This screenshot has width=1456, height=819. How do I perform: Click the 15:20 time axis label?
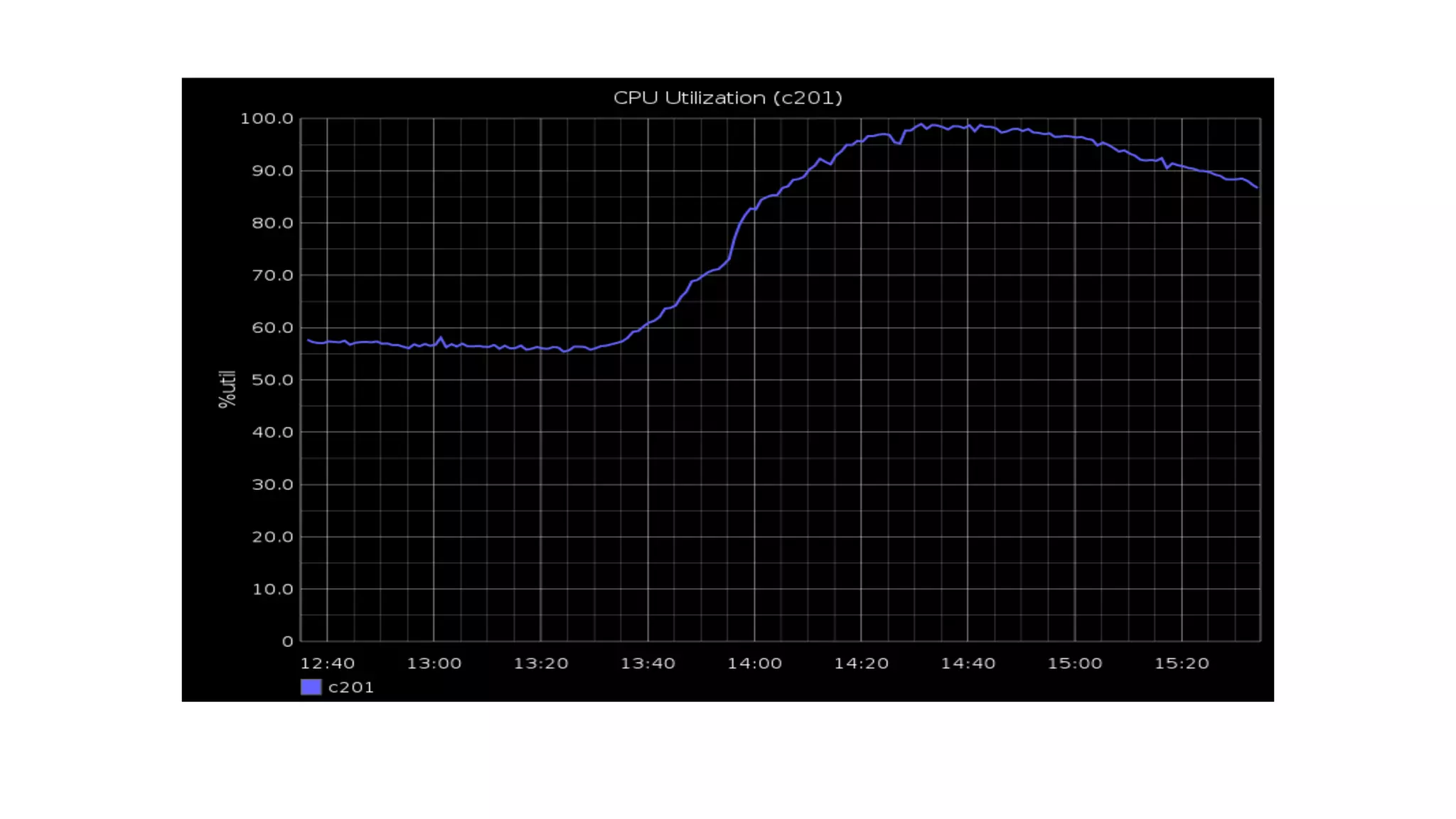pyautogui.click(x=1182, y=663)
